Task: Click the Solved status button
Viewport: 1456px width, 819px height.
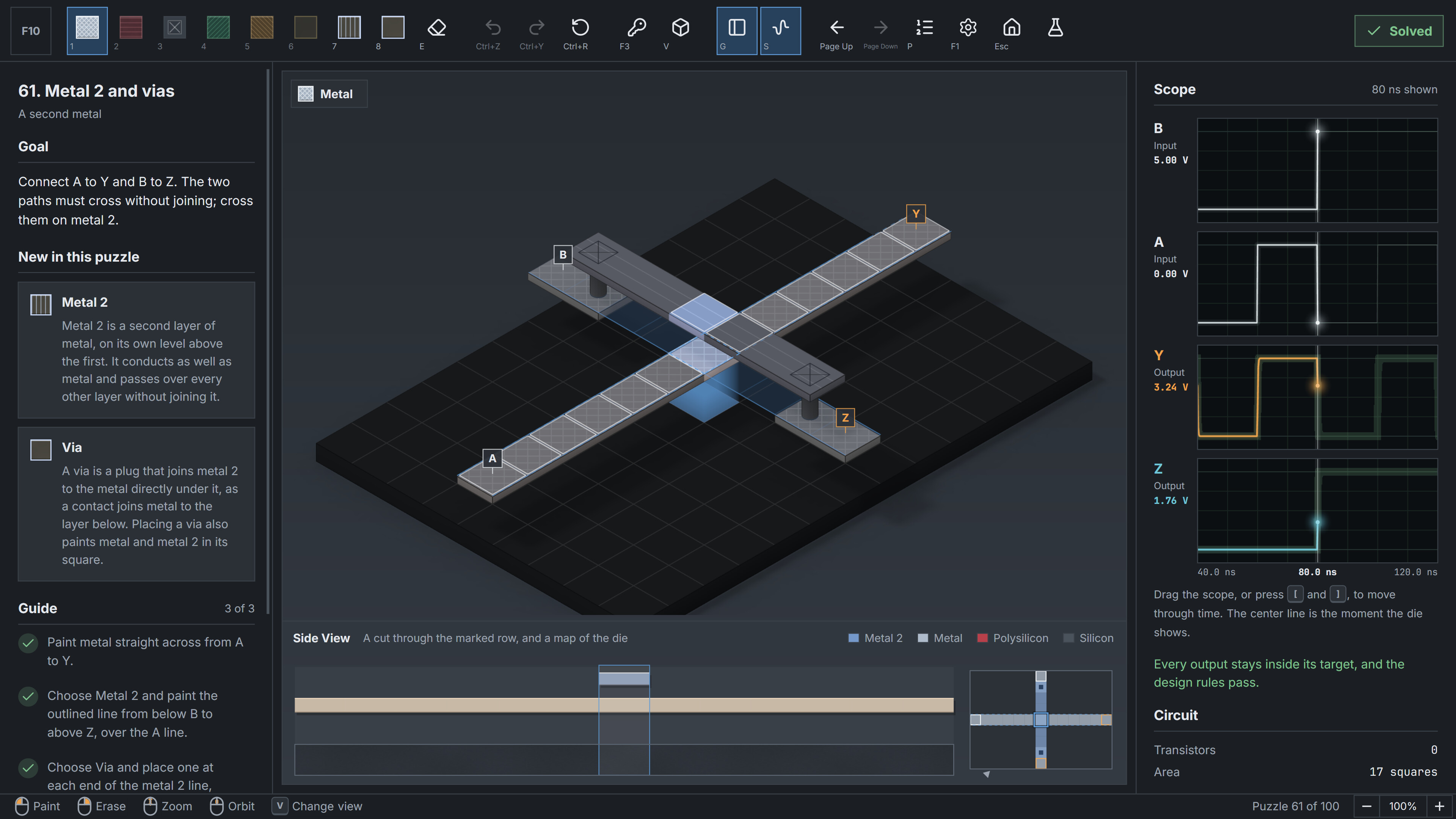Action: point(1398,31)
